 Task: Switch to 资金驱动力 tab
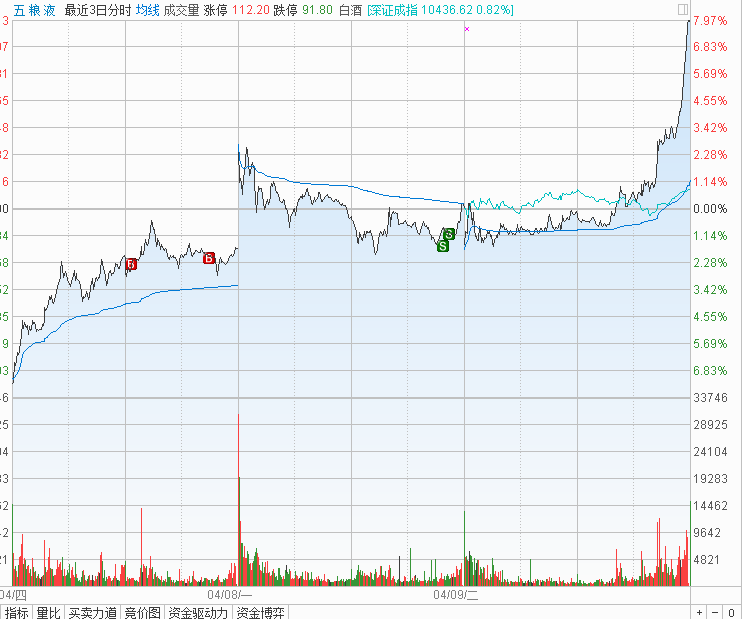(198, 612)
